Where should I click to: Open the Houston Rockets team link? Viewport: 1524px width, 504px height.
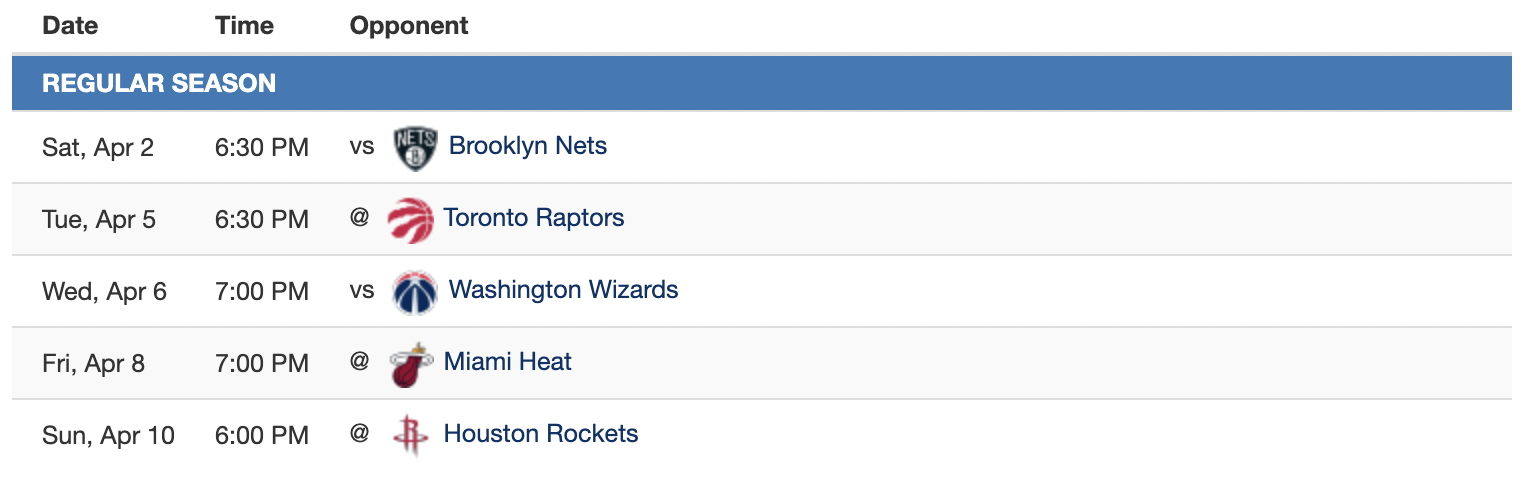(541, 434)
